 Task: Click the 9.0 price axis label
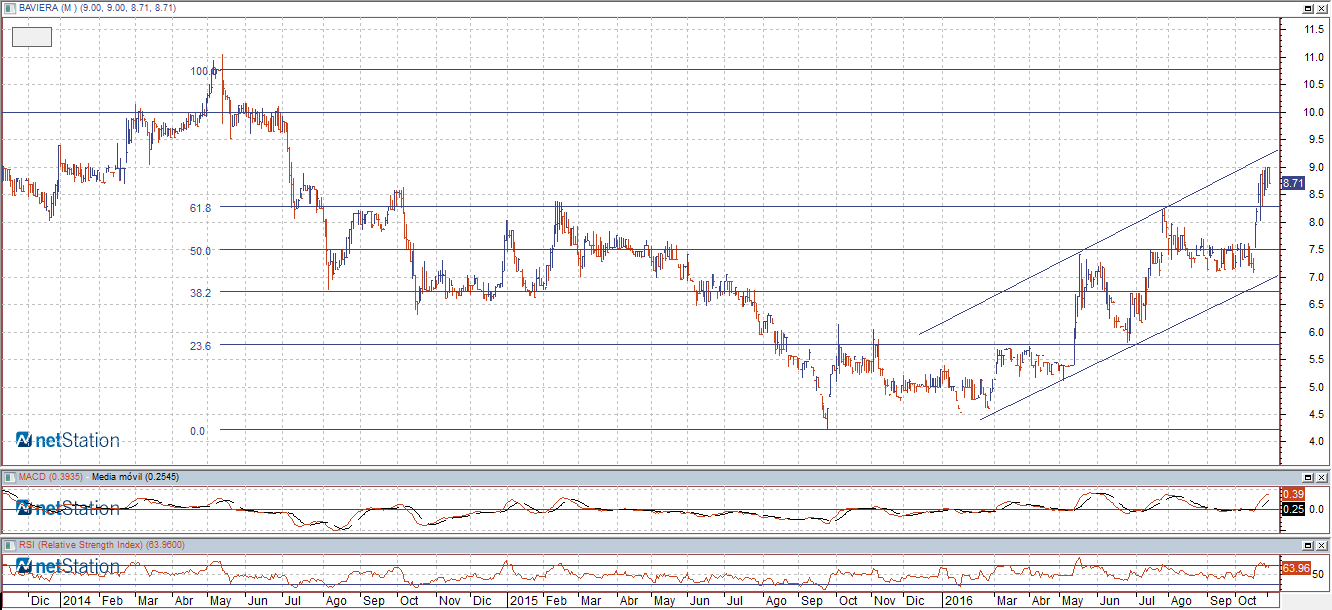(1317, 167)
